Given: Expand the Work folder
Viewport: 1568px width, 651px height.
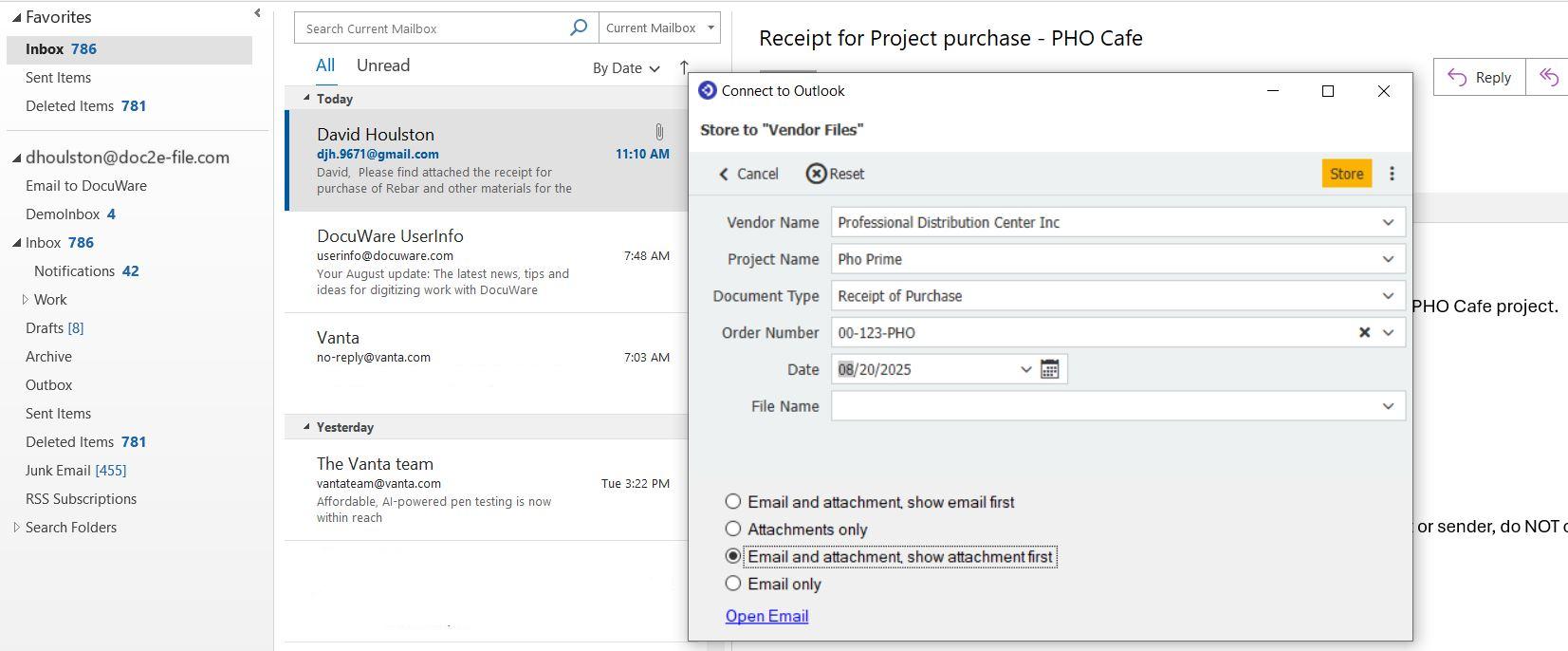Looking at the screenshot, I should pyautogui.click(x=25, y=300).
